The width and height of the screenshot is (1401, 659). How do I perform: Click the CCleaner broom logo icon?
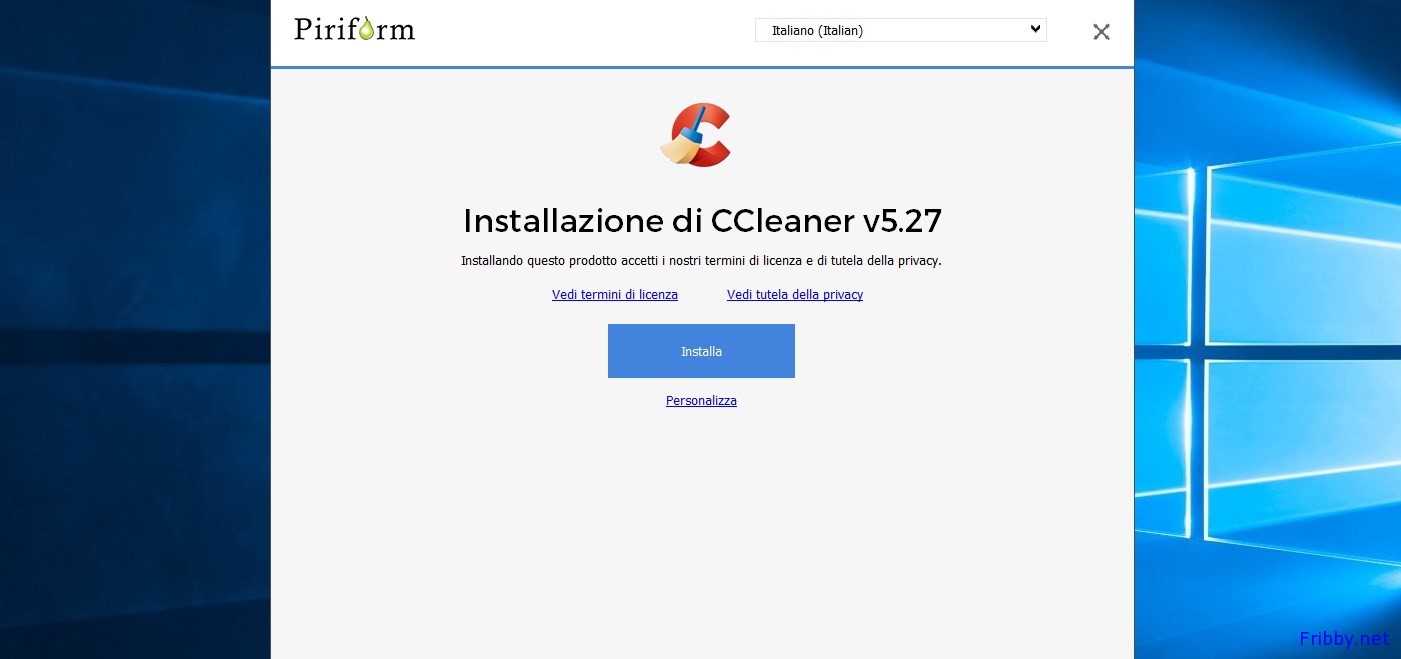(696, 135)
